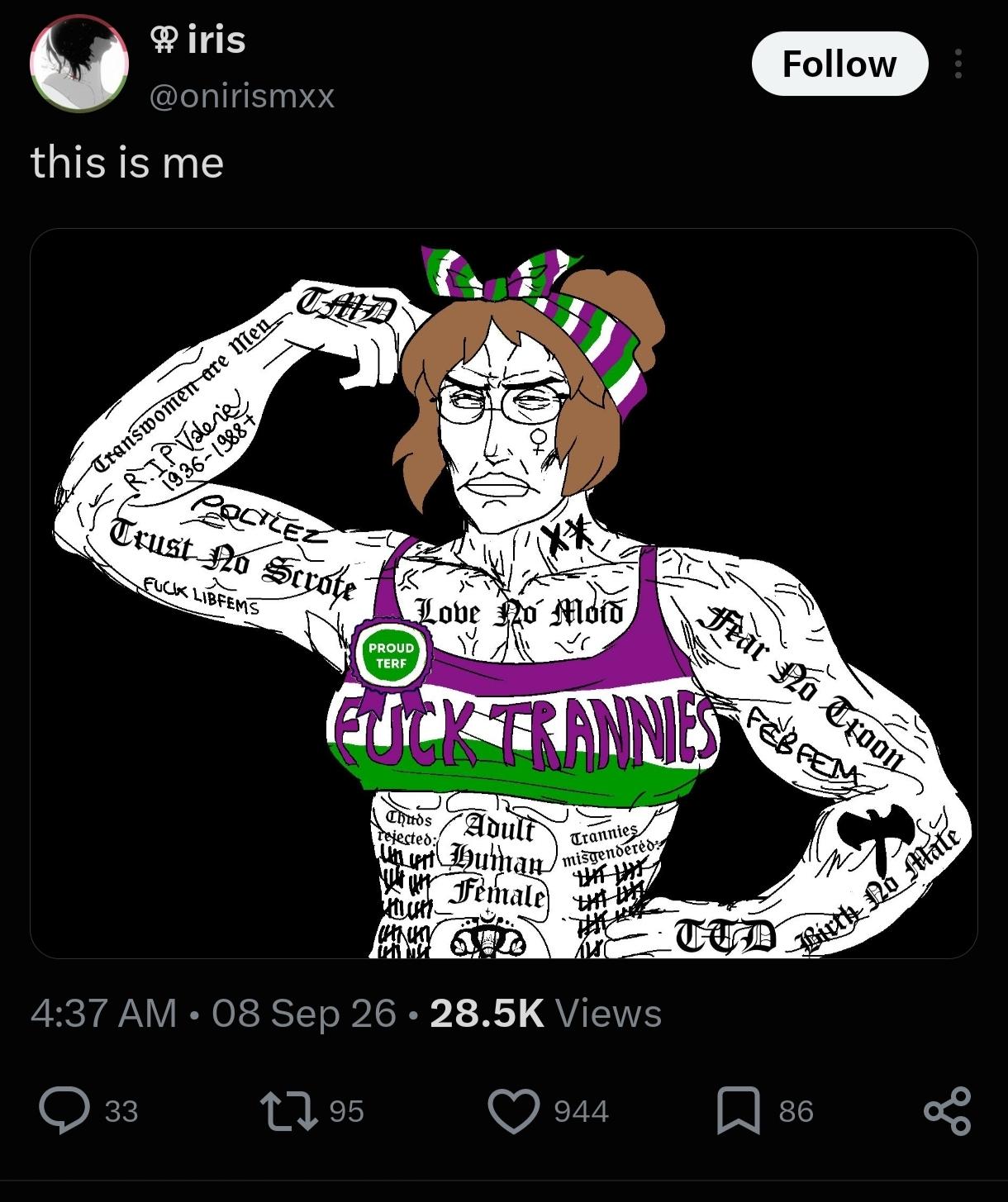The image size is (1008, 1202).
Task: Click the display name iris
Action: [x=216, y=40]
